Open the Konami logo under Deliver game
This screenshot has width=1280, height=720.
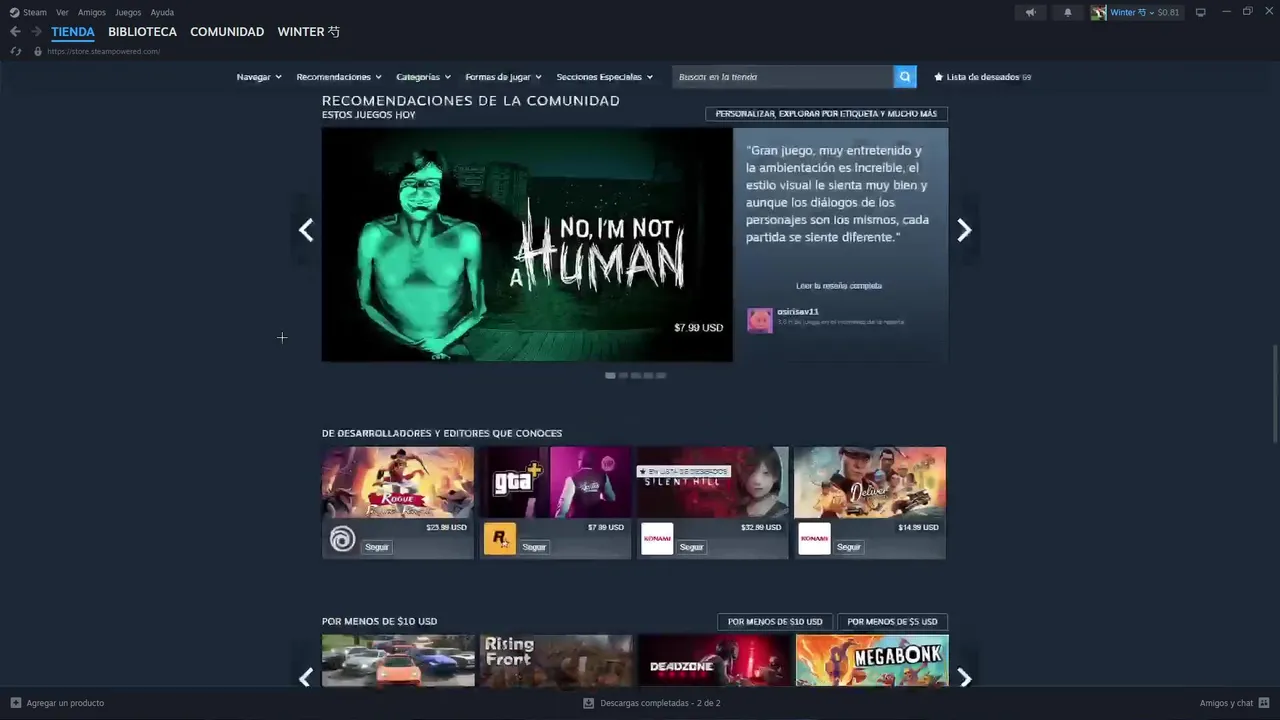point(814,539)
